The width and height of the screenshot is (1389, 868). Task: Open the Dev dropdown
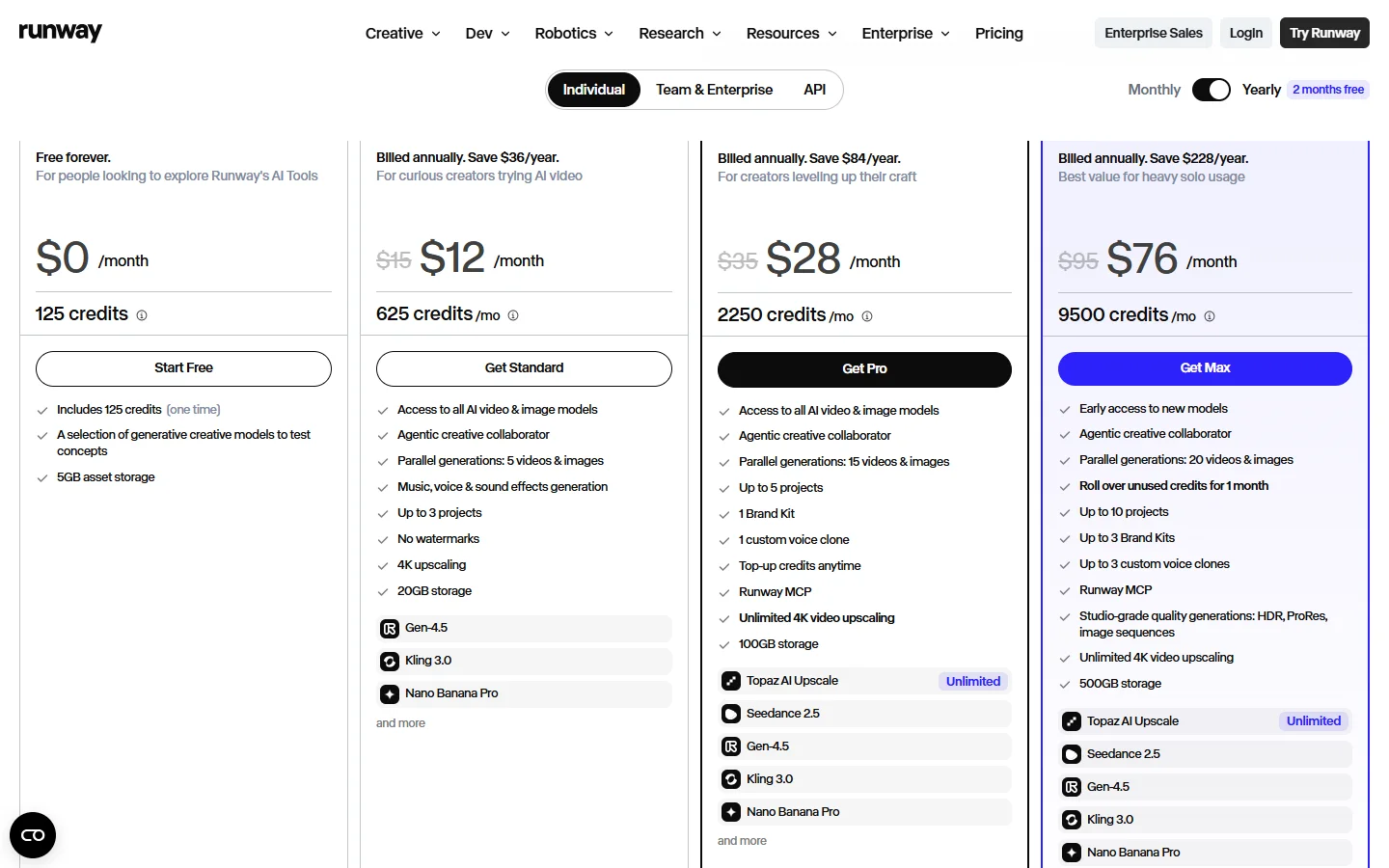(x=487, y=34)
